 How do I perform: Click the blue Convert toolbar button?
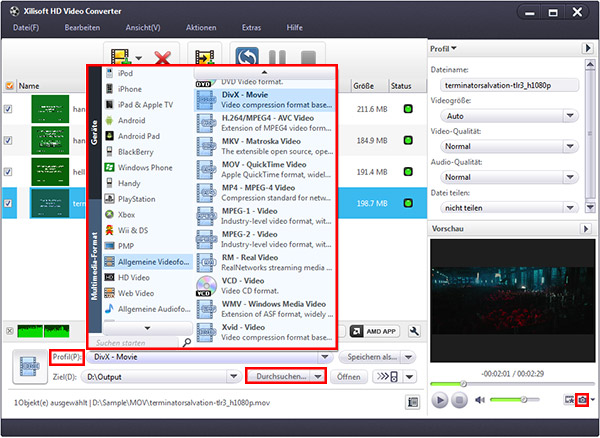click(247, 56)
